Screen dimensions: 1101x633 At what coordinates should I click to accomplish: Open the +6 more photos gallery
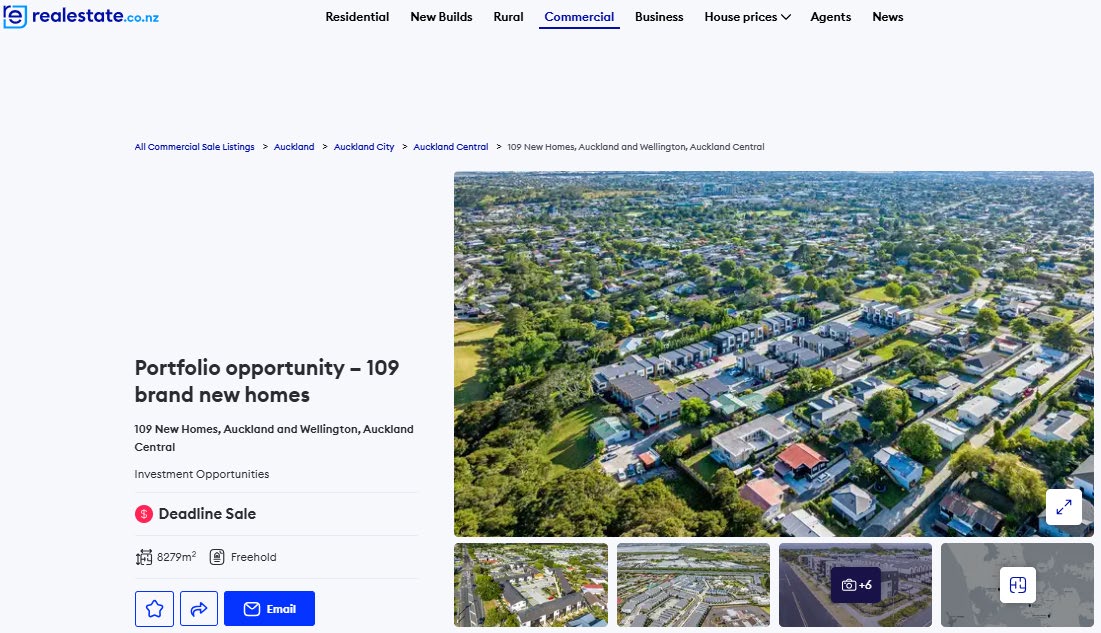856,585
